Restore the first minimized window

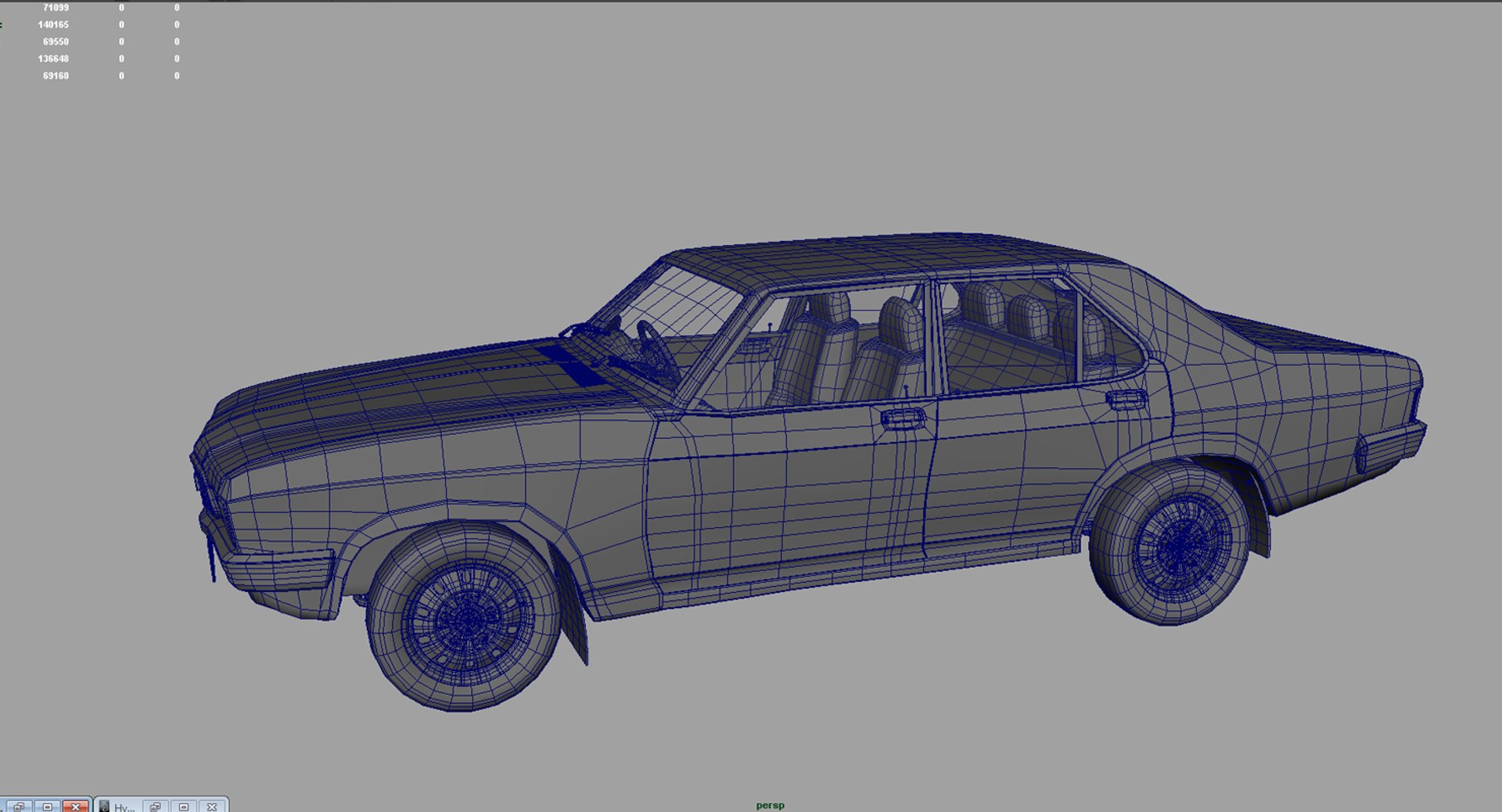[19, 807]
